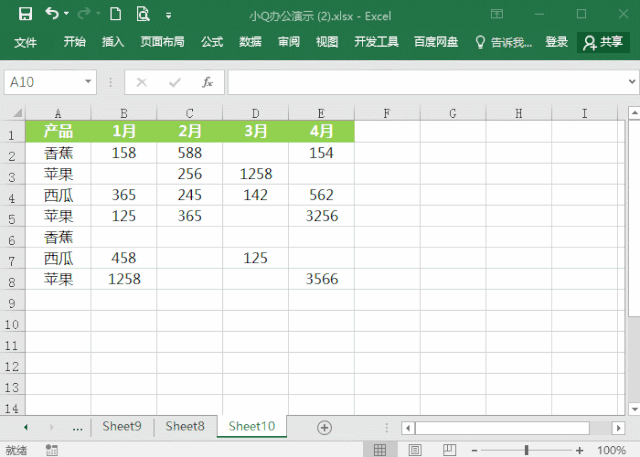Click the 产品 header cell
640x457 pixels.
point(58,131)
